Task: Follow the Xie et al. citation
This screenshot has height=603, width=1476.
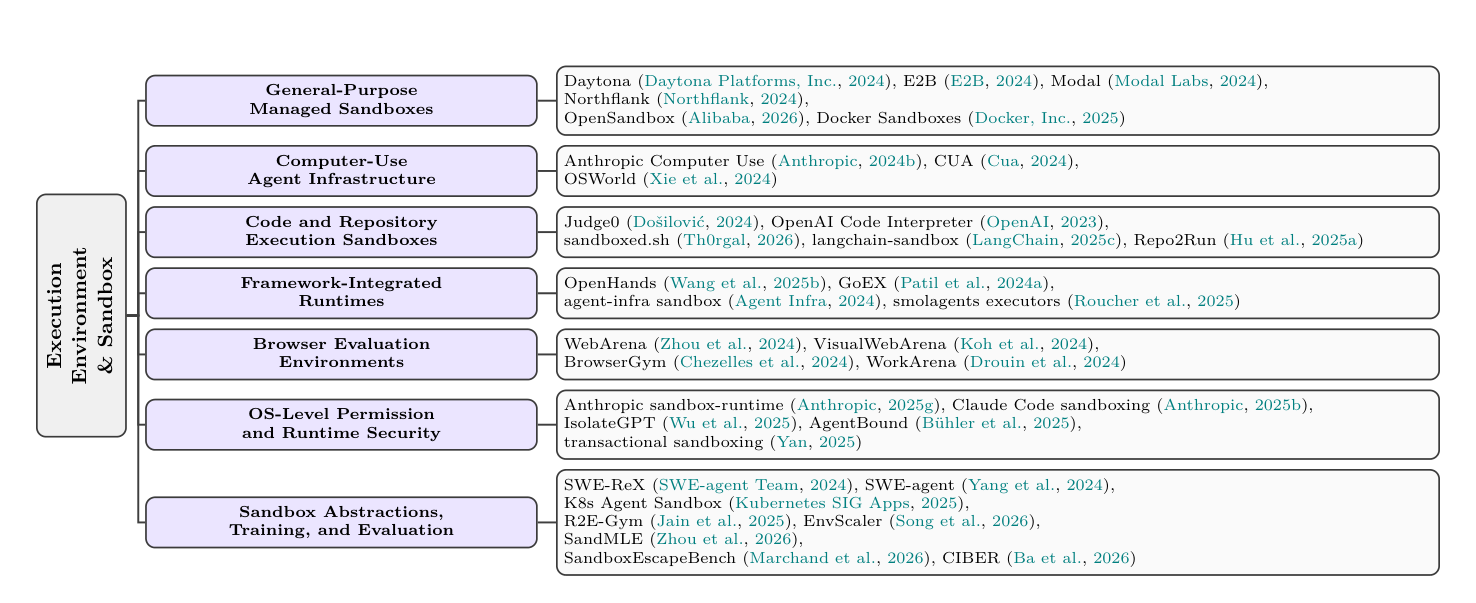Action: click(687, 179)
